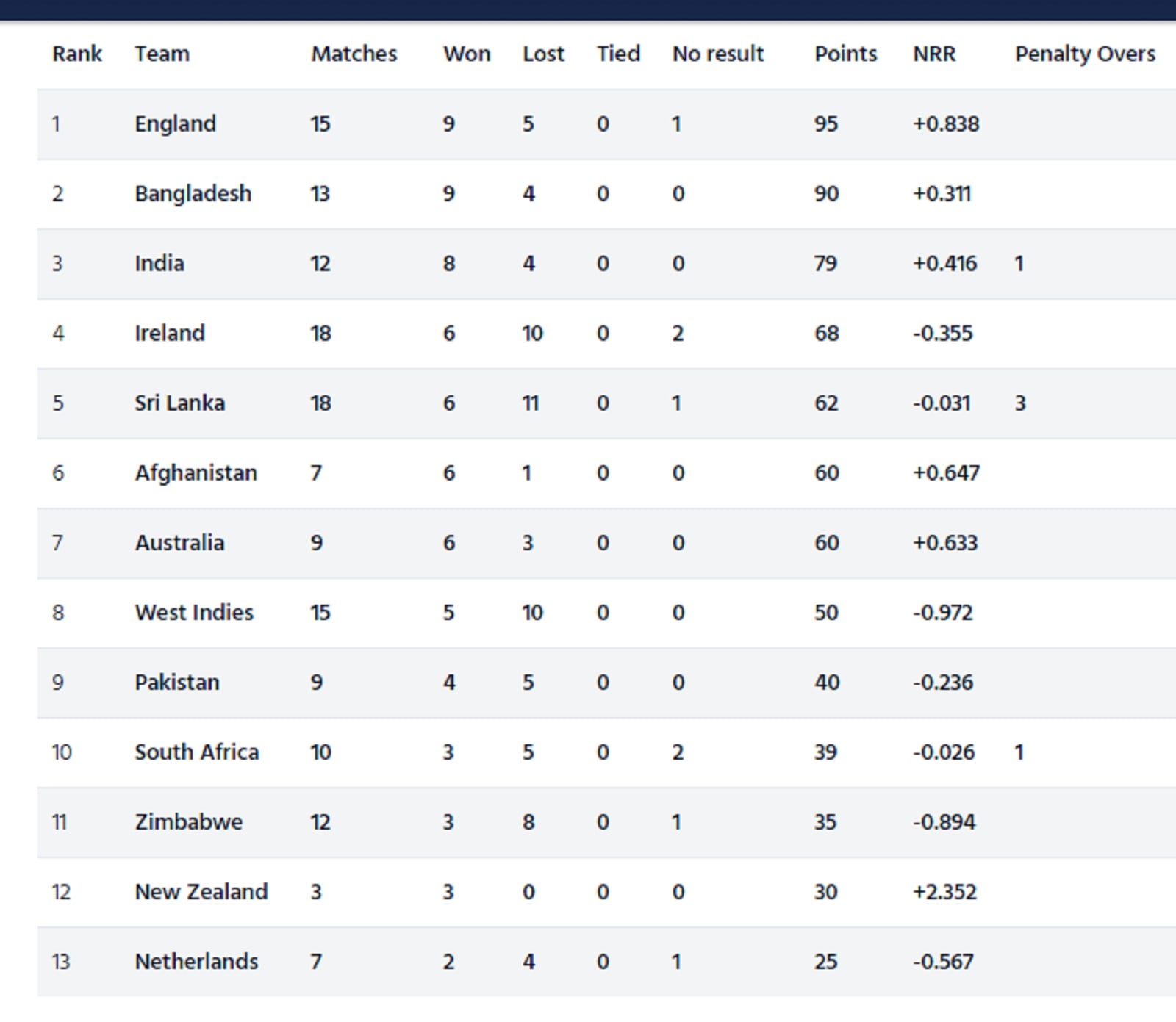Click the Lost column header
The image size is (1176, 1022).
click(x=543, y=54)
